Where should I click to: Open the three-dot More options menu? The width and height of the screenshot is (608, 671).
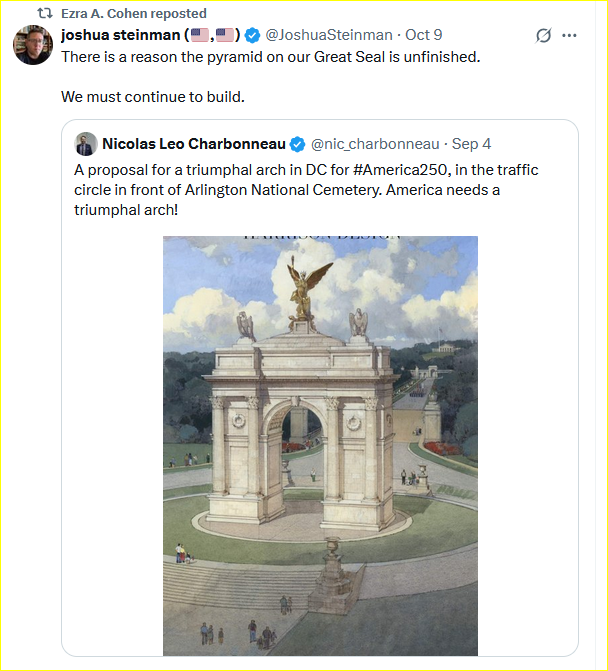(570, 35)
